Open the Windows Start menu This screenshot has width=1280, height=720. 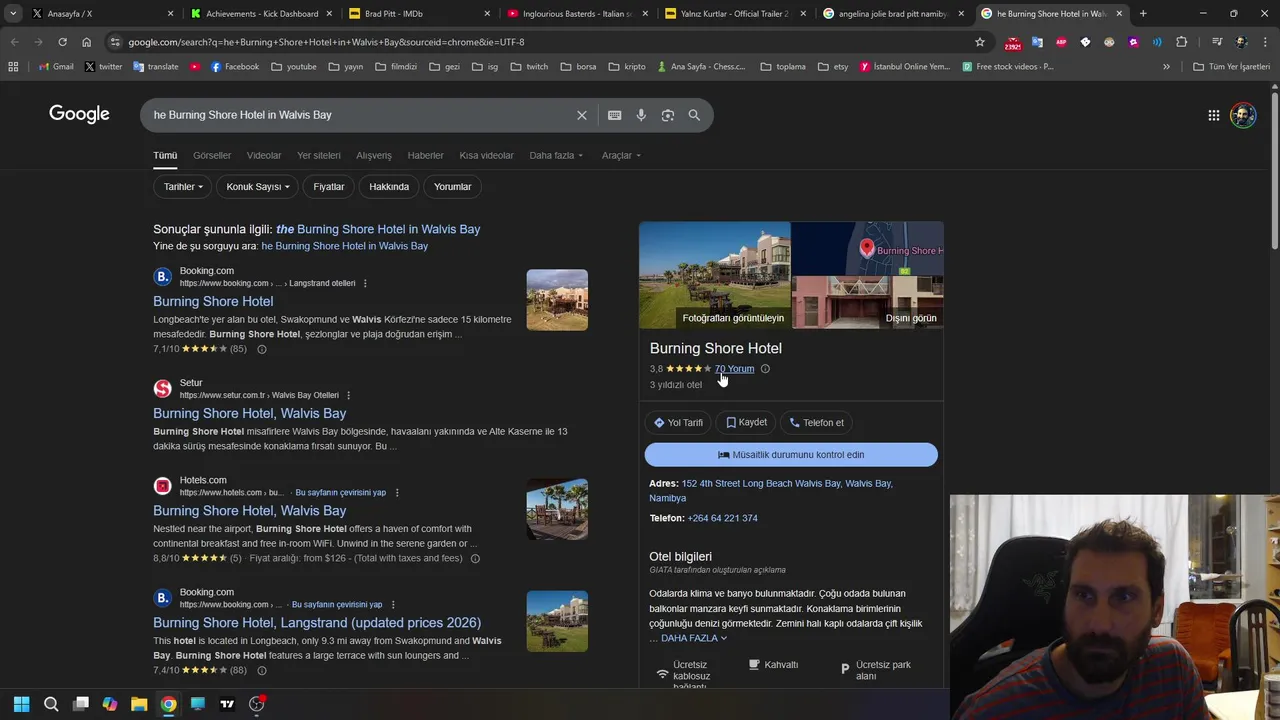[x=21, y=704]
